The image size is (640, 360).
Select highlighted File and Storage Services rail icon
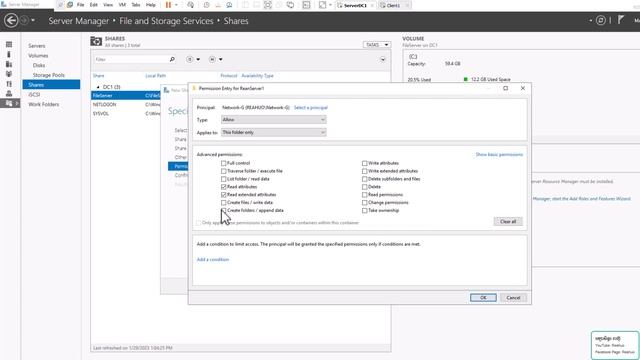tap(10, 103)
